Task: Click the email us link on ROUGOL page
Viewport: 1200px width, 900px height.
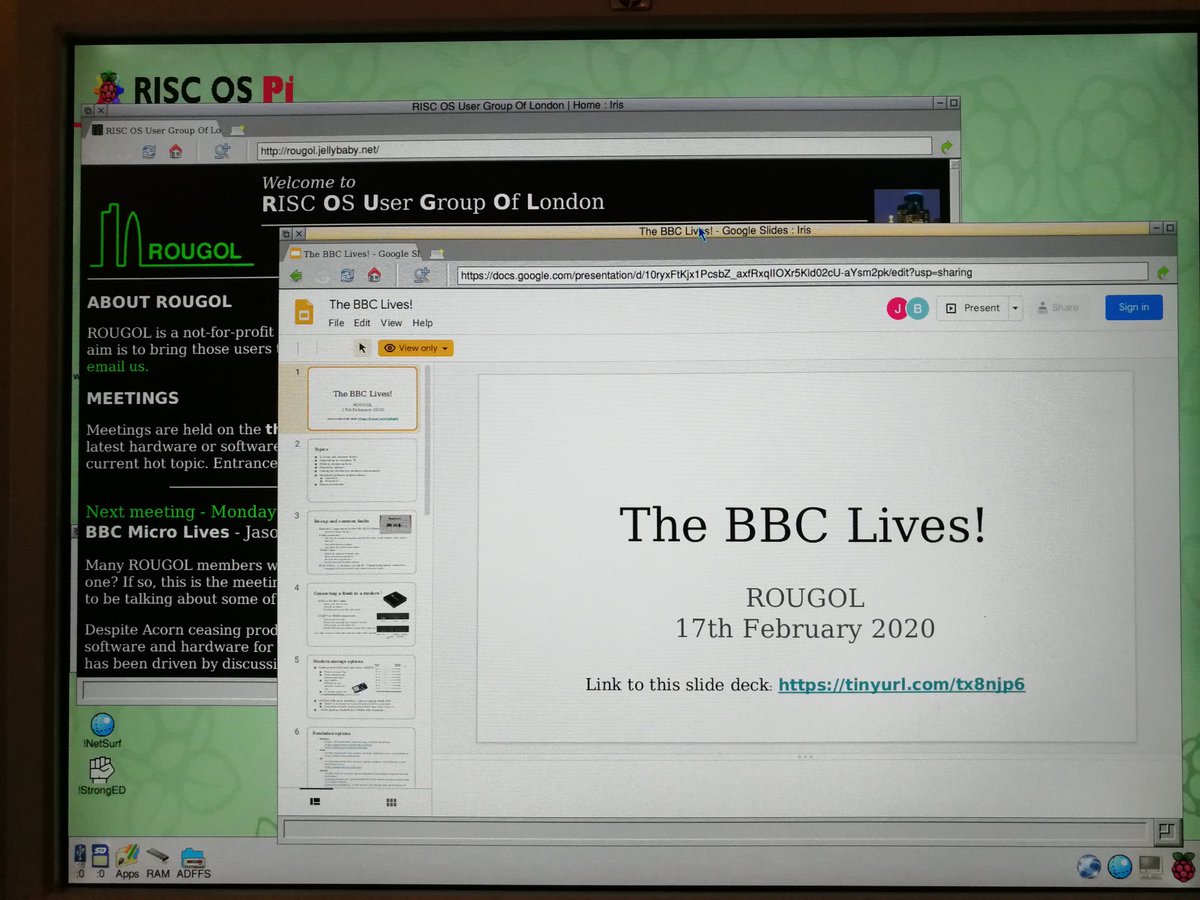Action: (x=117, y=367)
